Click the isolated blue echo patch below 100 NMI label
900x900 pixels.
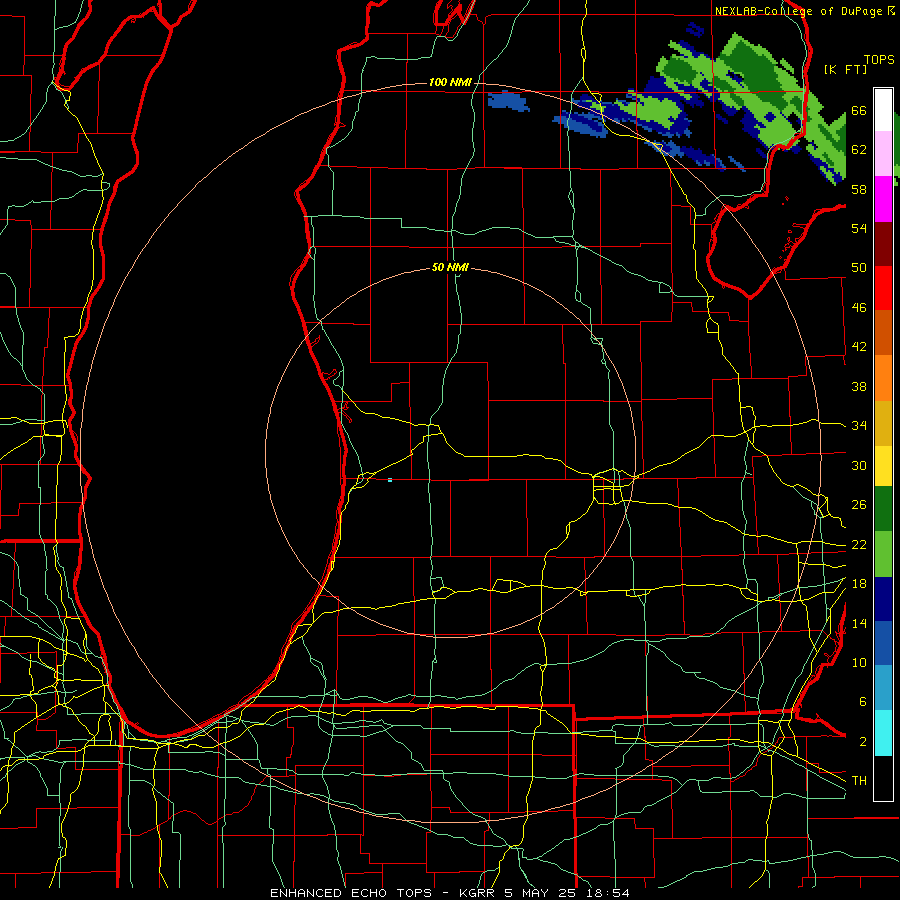point(508,102)
